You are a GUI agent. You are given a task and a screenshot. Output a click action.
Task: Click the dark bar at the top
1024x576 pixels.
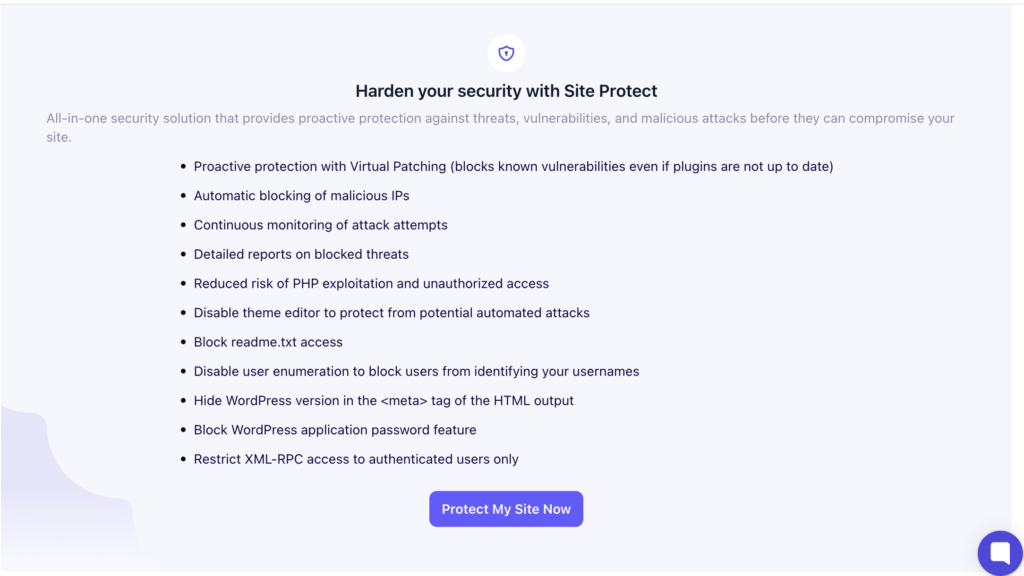(x=512, y=4)
